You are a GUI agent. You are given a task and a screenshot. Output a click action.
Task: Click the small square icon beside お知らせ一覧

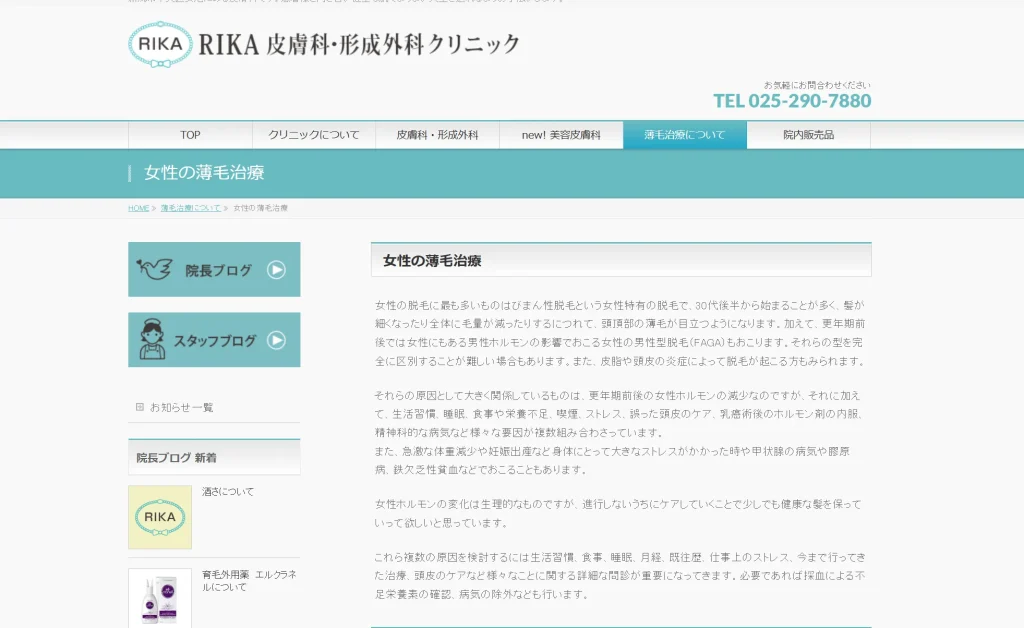[140, 407]
